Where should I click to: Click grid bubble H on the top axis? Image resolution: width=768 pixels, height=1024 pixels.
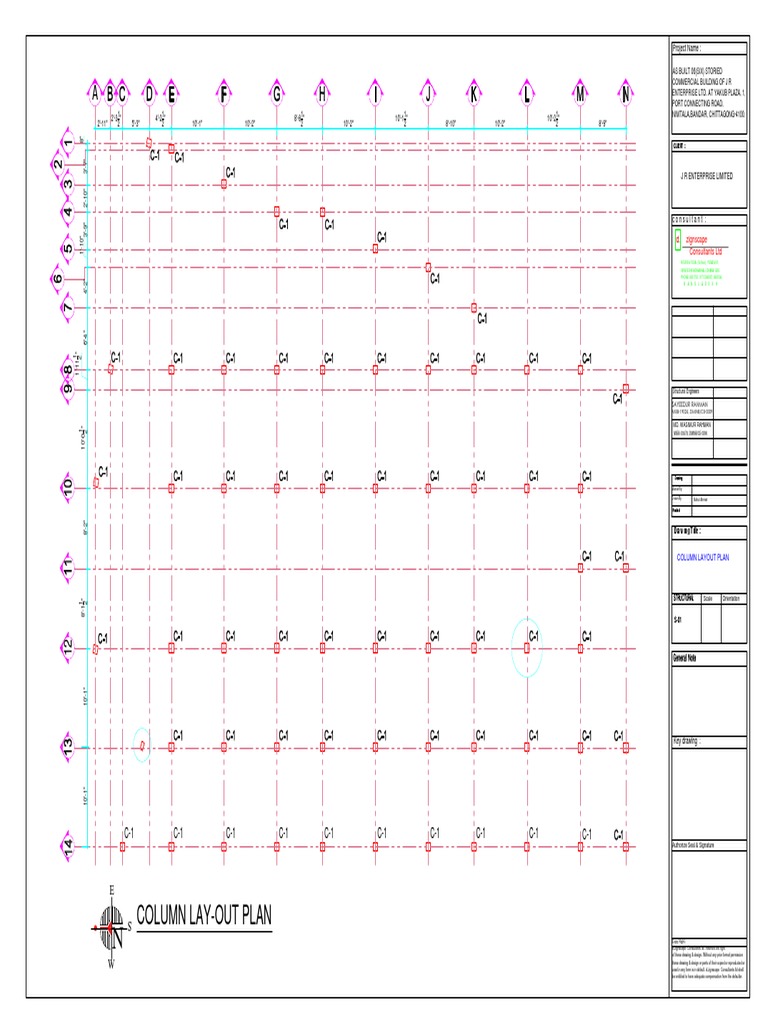coord(323,95)
